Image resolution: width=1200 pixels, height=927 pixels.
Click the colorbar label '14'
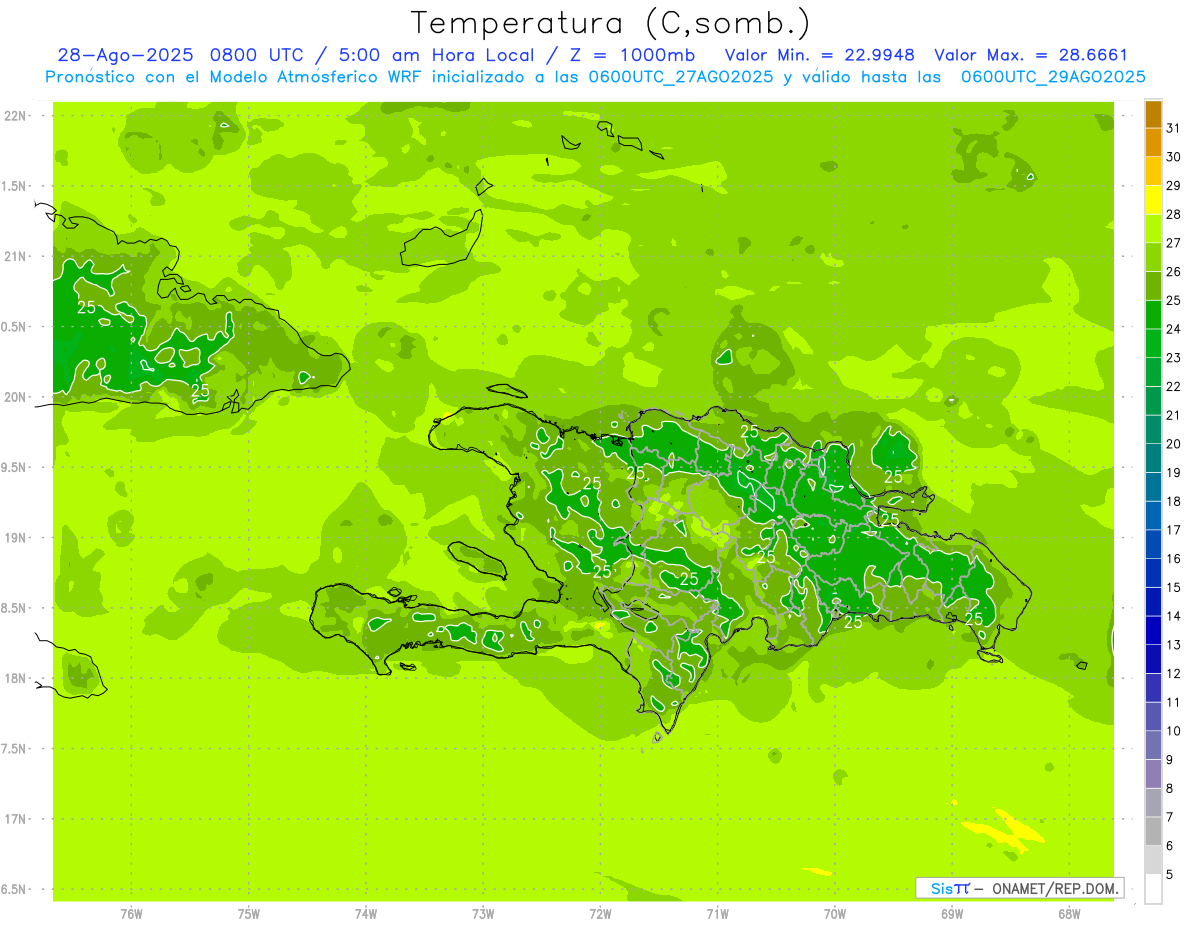1173,616
